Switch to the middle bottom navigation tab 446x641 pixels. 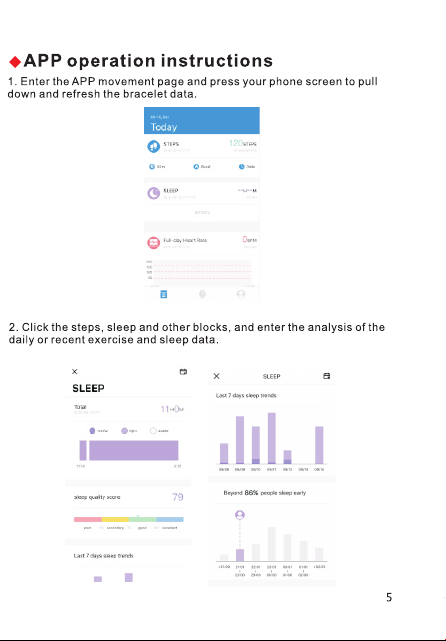click(202, 294)
